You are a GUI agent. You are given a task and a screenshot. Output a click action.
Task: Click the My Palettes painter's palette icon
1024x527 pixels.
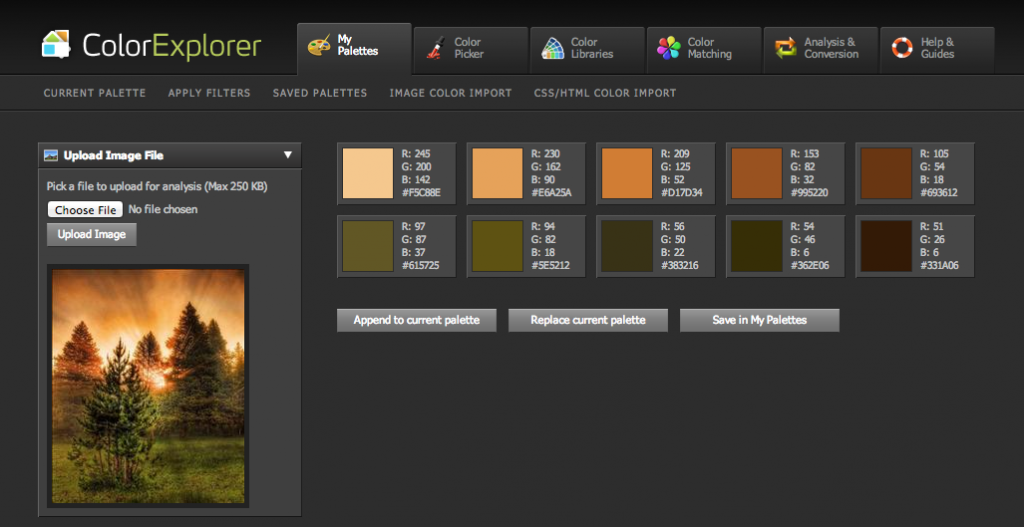[x=319, y=47]
